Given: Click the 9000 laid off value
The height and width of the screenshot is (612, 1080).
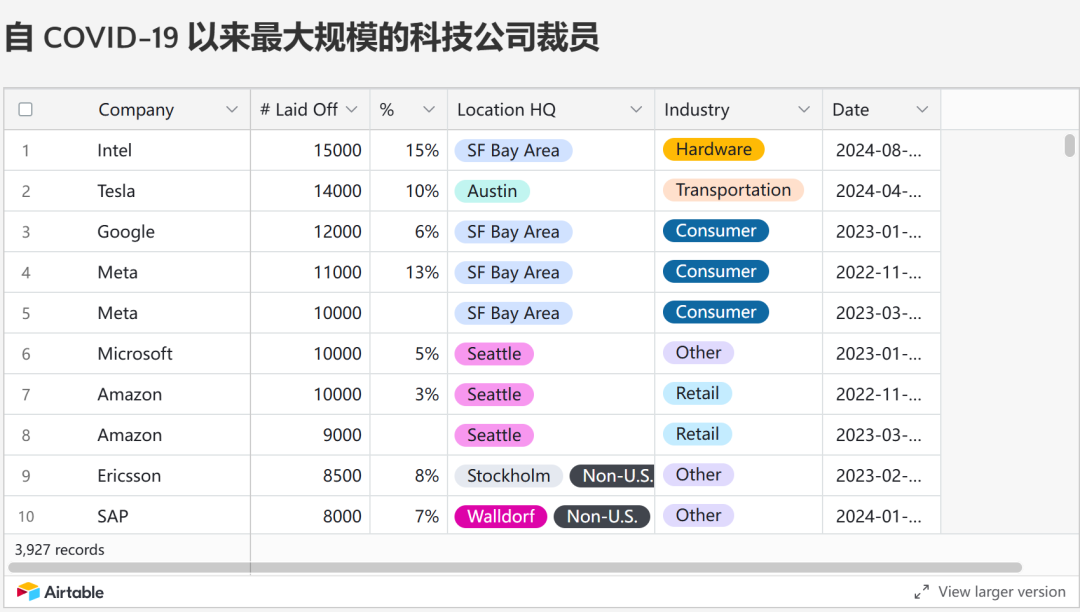Looking at the screenshot, I should click(342, 435).
